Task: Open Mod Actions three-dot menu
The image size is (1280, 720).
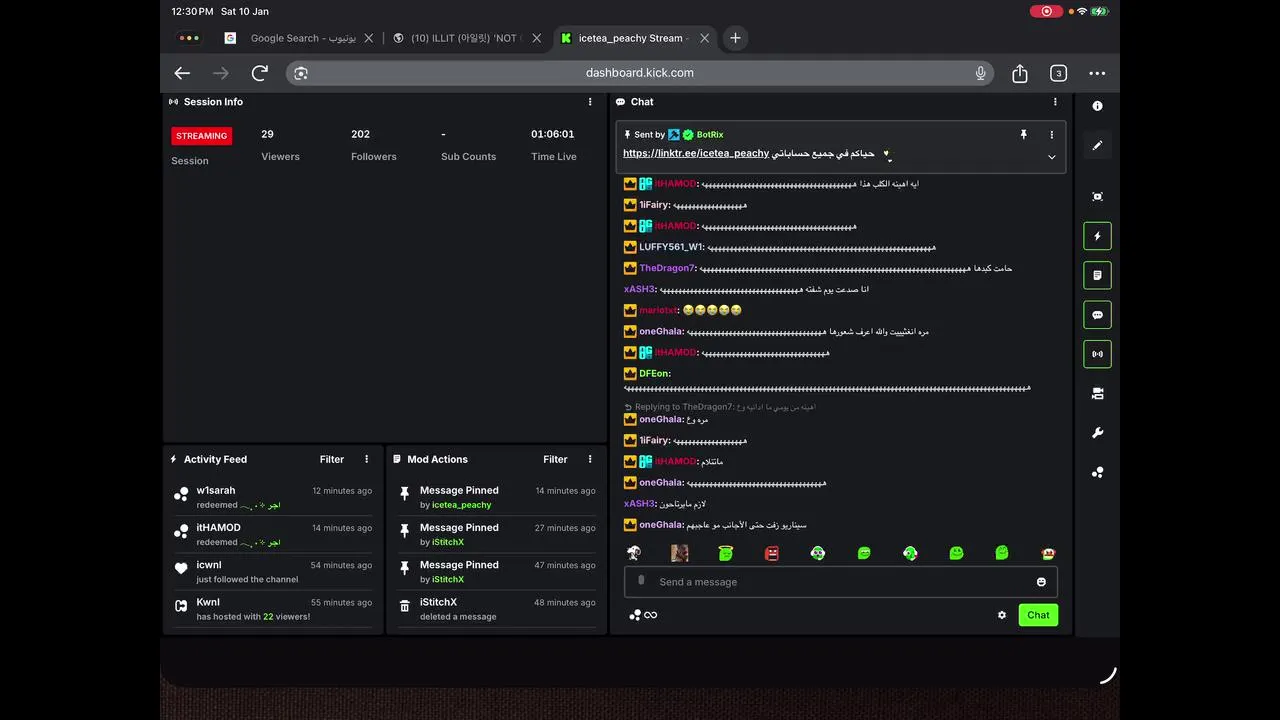Action: coord(590,460)
